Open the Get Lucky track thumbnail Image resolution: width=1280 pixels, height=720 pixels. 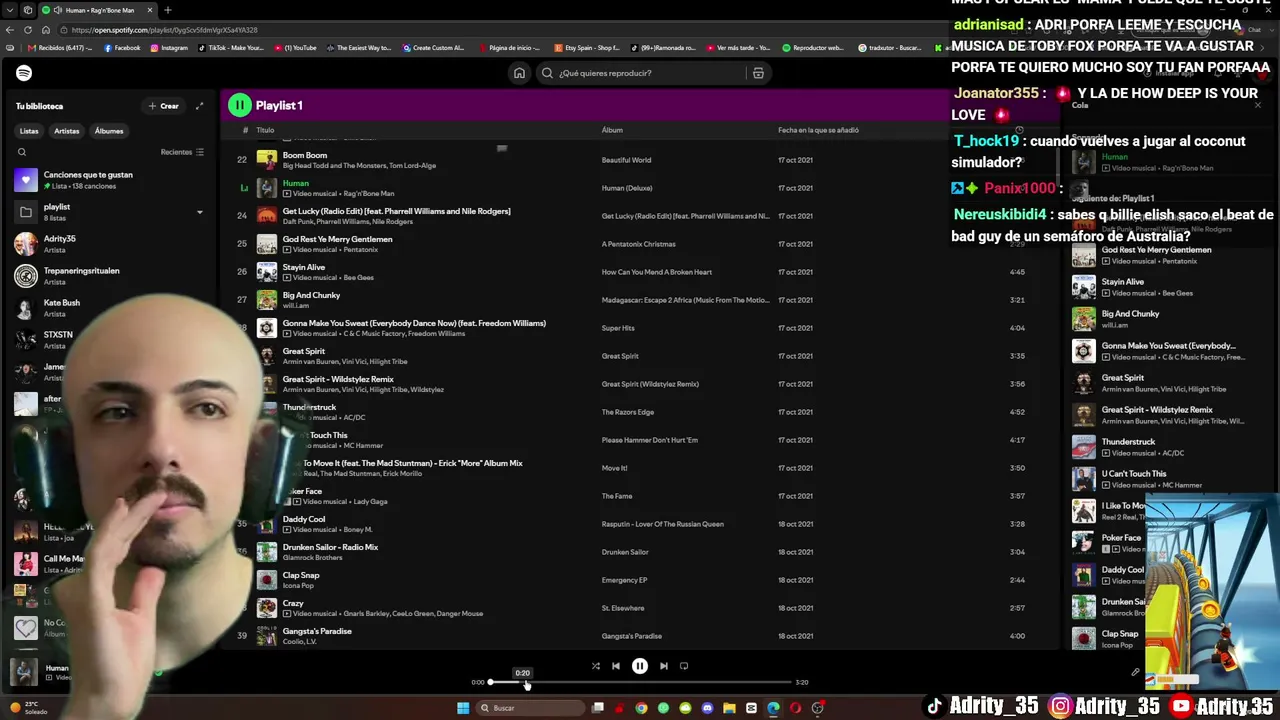click(x=267, y=216)
